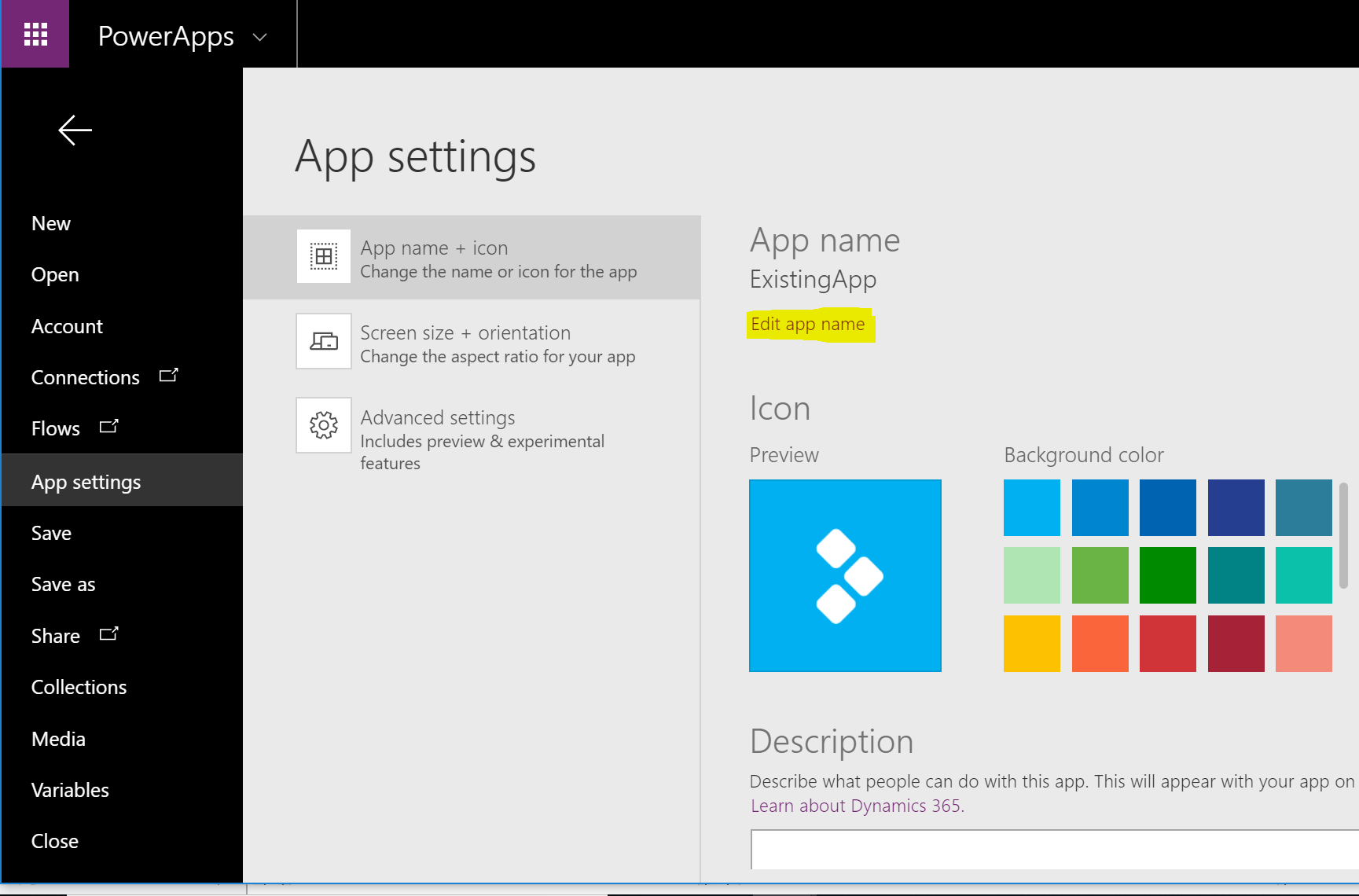Click external link icon beside Connections
1359x896 pixels.
tap(168, 376)
